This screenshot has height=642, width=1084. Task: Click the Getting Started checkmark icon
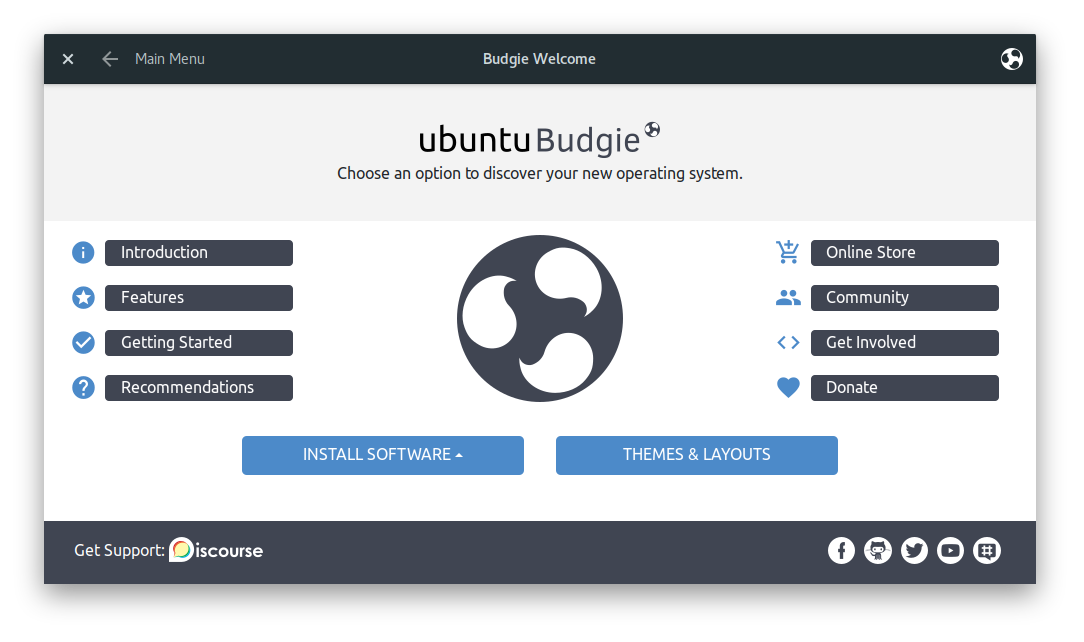[x=83, y=343]
